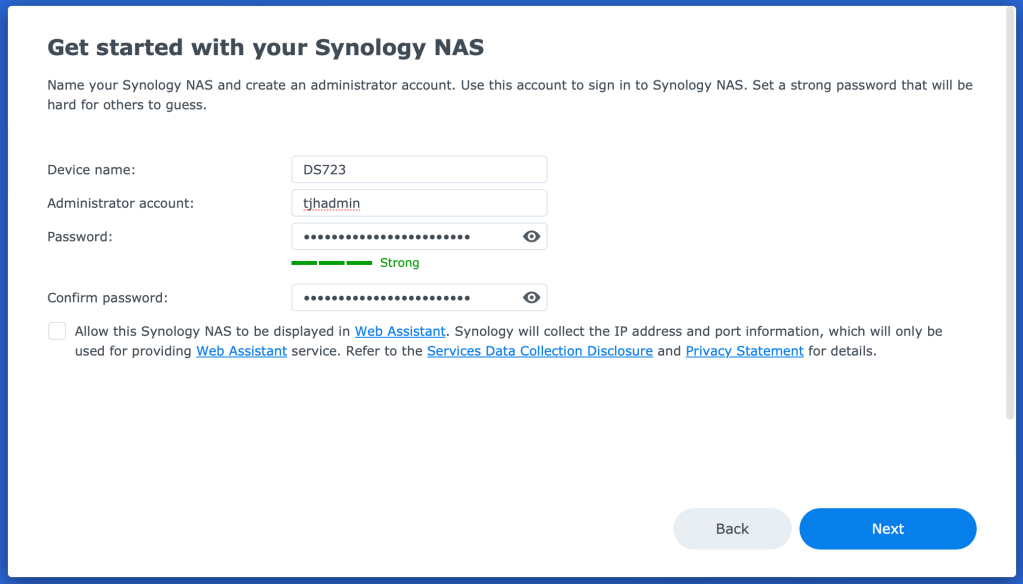Viewport: 1023px width, 584px height.
Task: Click the "Device name:" label
Action: (x=91, y=170)
